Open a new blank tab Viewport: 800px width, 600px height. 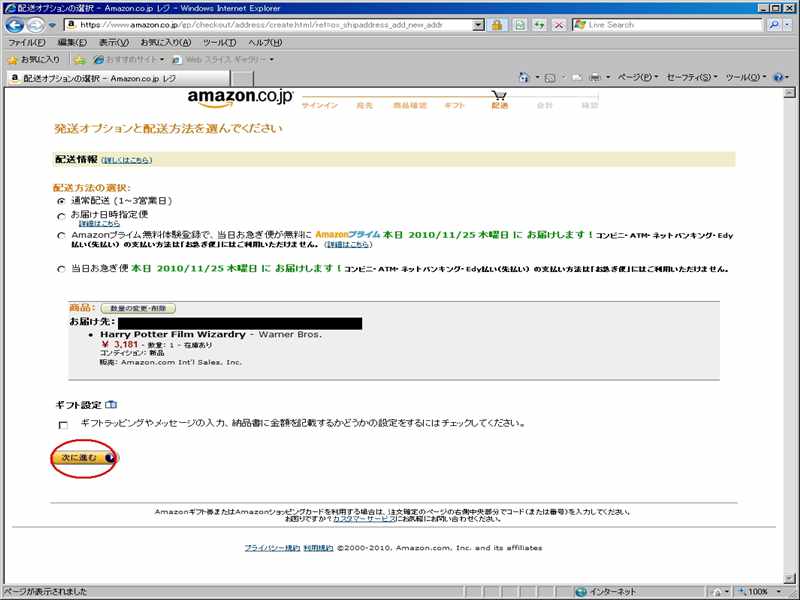[x=242, y=79]
